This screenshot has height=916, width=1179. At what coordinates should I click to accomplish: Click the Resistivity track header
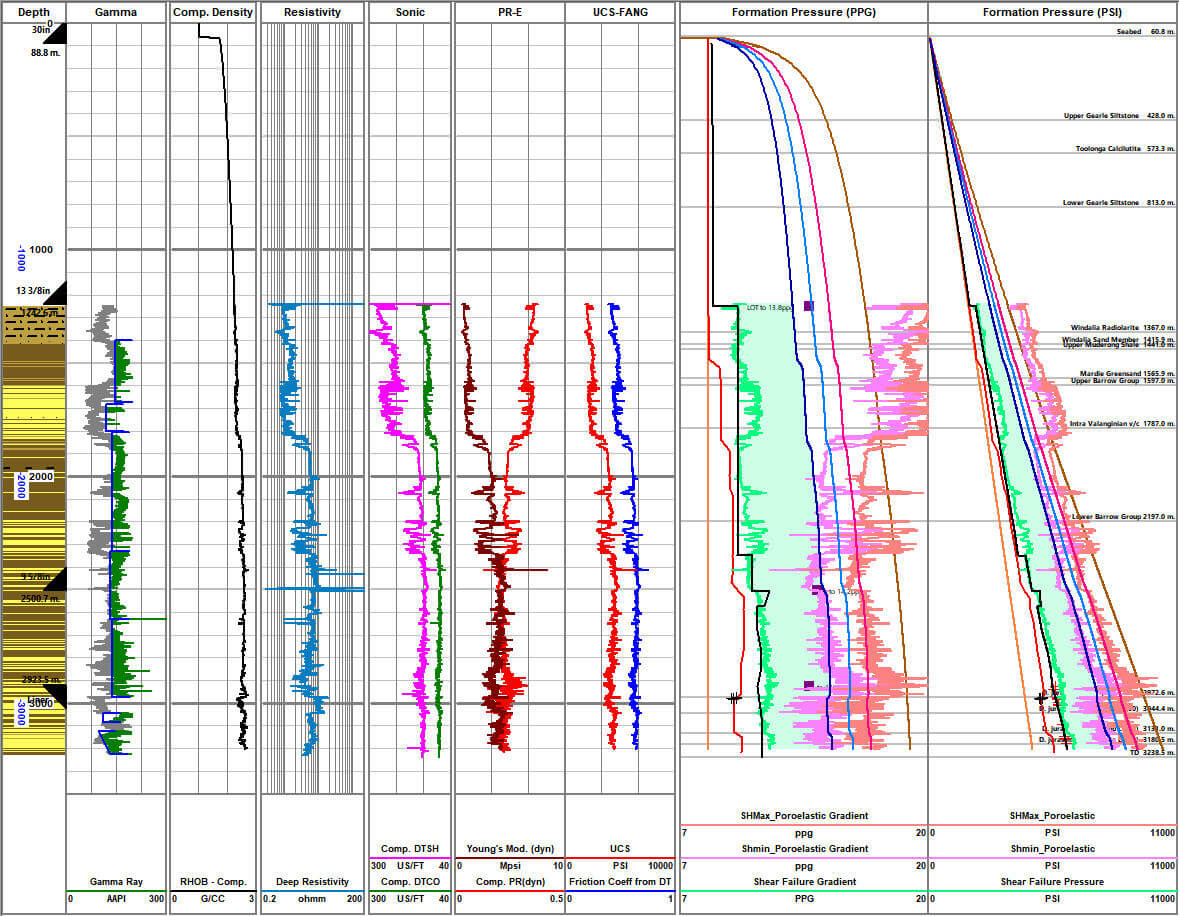coord(312,12)
